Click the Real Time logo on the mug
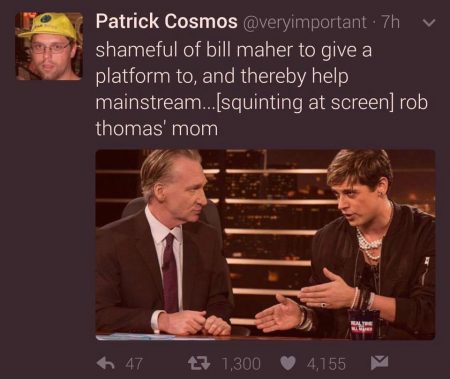Screen dimensions: 450x379 pyautogui.click(x=363, y=325)
